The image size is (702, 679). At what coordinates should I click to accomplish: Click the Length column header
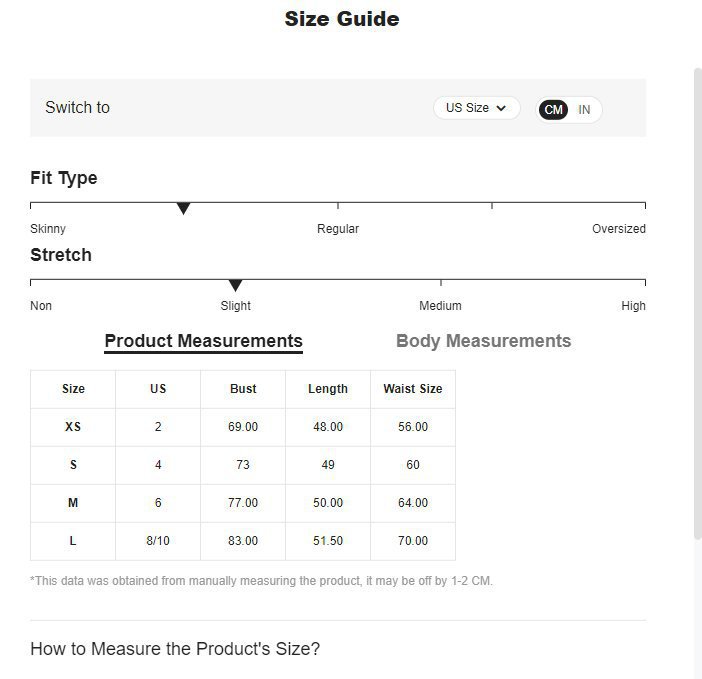click(x=328, y=389)
